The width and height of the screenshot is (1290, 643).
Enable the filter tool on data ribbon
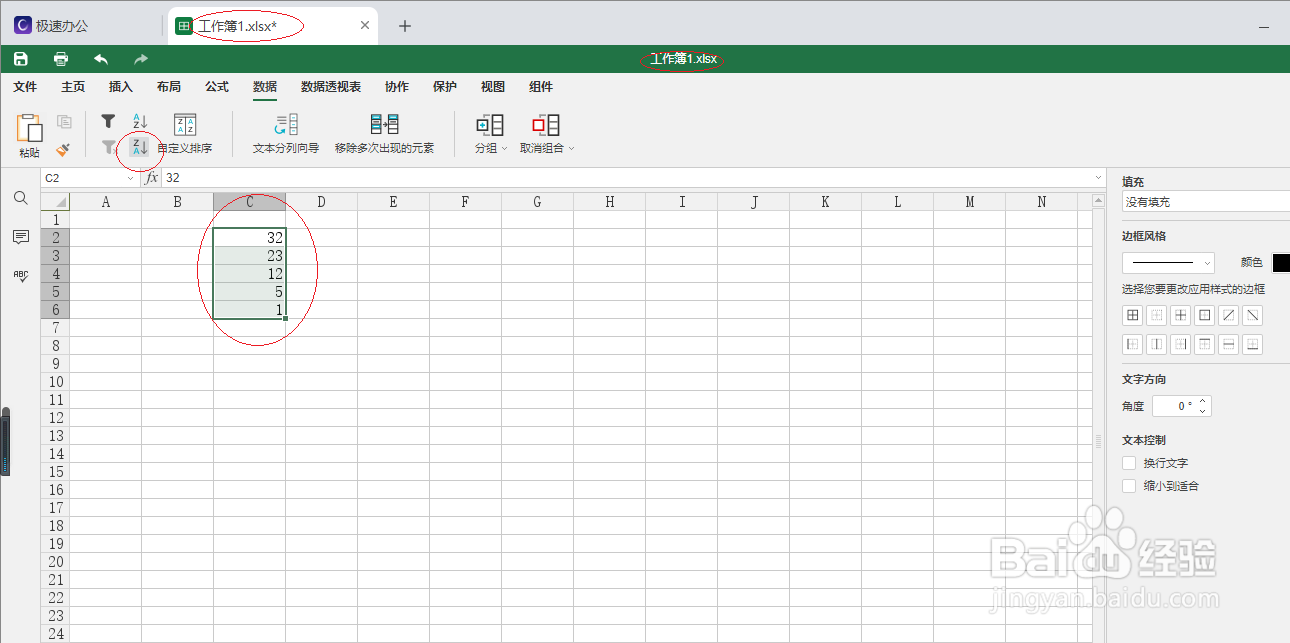coord(108,121)
